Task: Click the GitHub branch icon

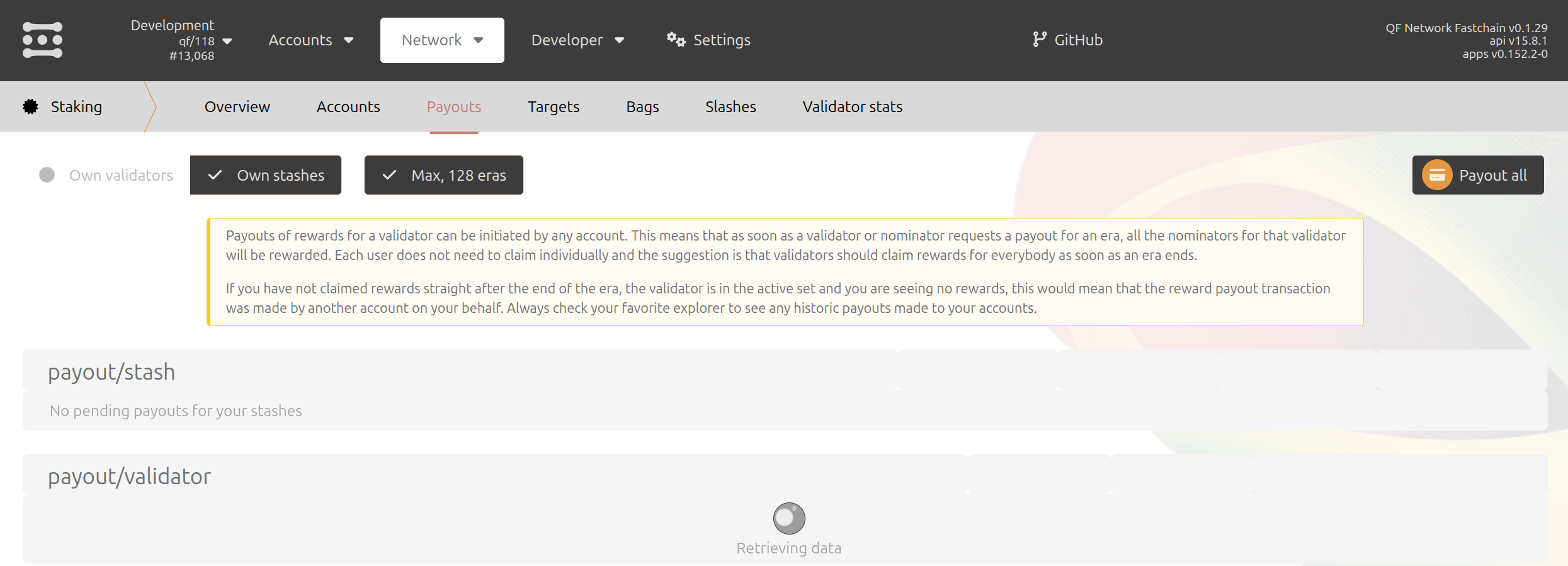Action: (1039, 40)
